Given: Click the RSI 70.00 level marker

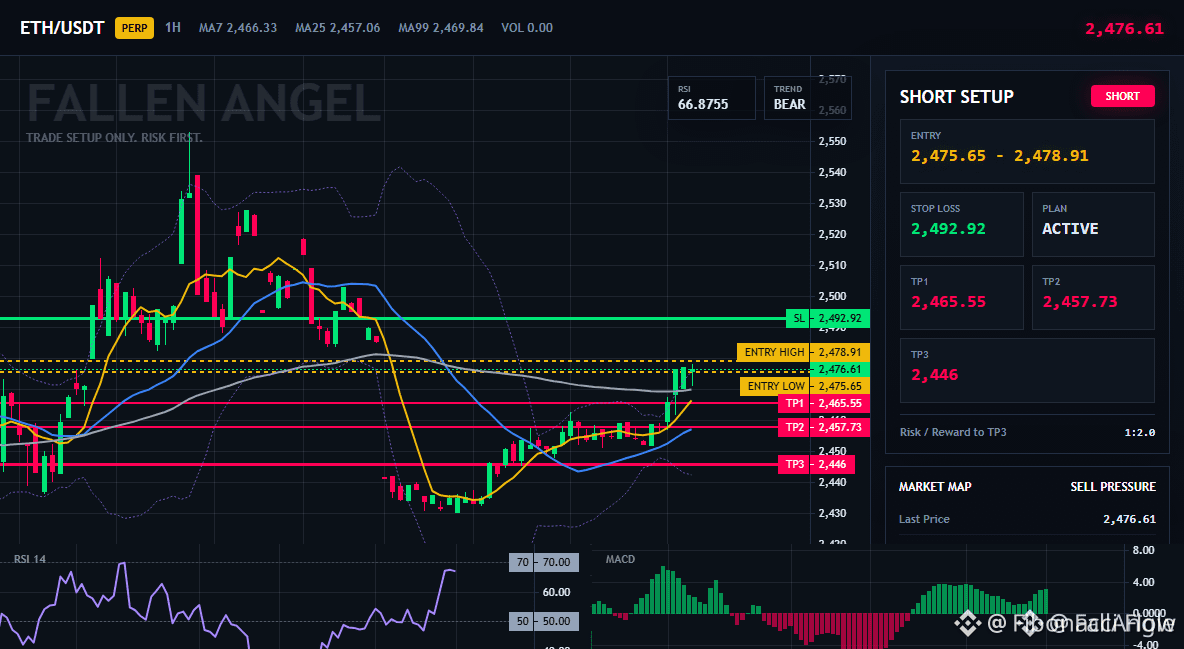Looking at the screenshot, I should [544, 562].
